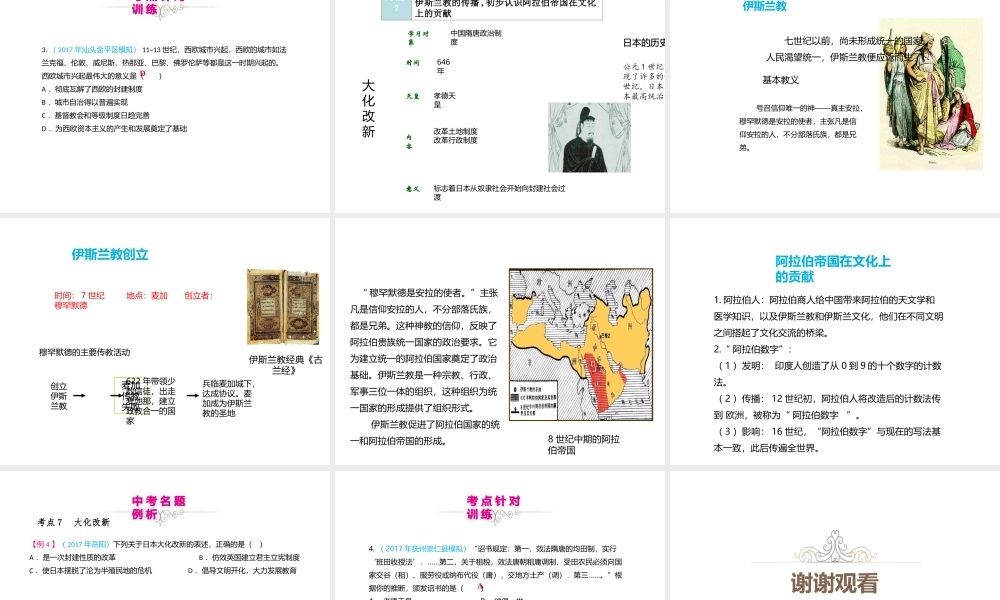Click the cell 改革土地制度 改革行政制度
1000x600 pixels.
point(455,136)
